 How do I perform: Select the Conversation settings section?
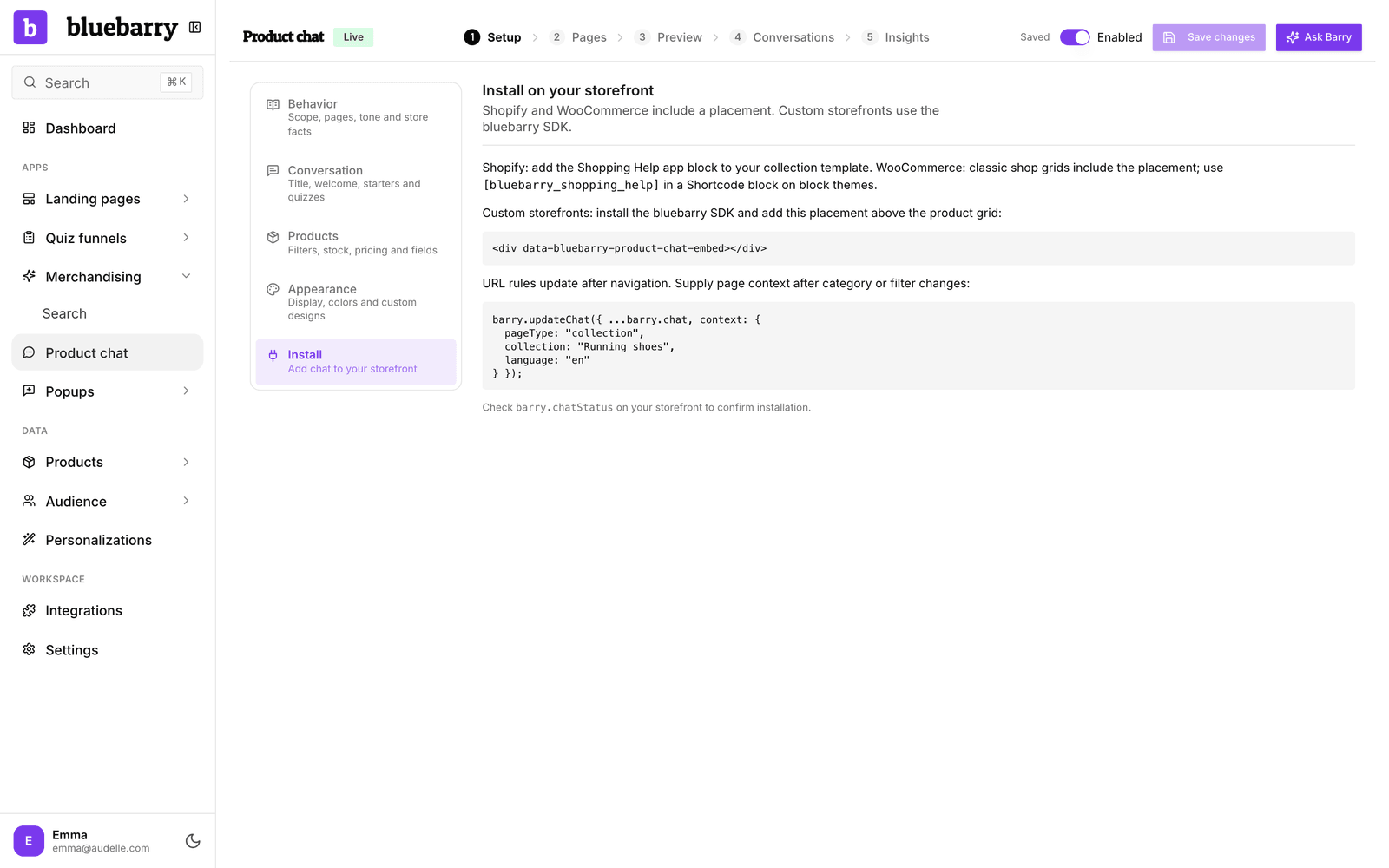(356, 183)
